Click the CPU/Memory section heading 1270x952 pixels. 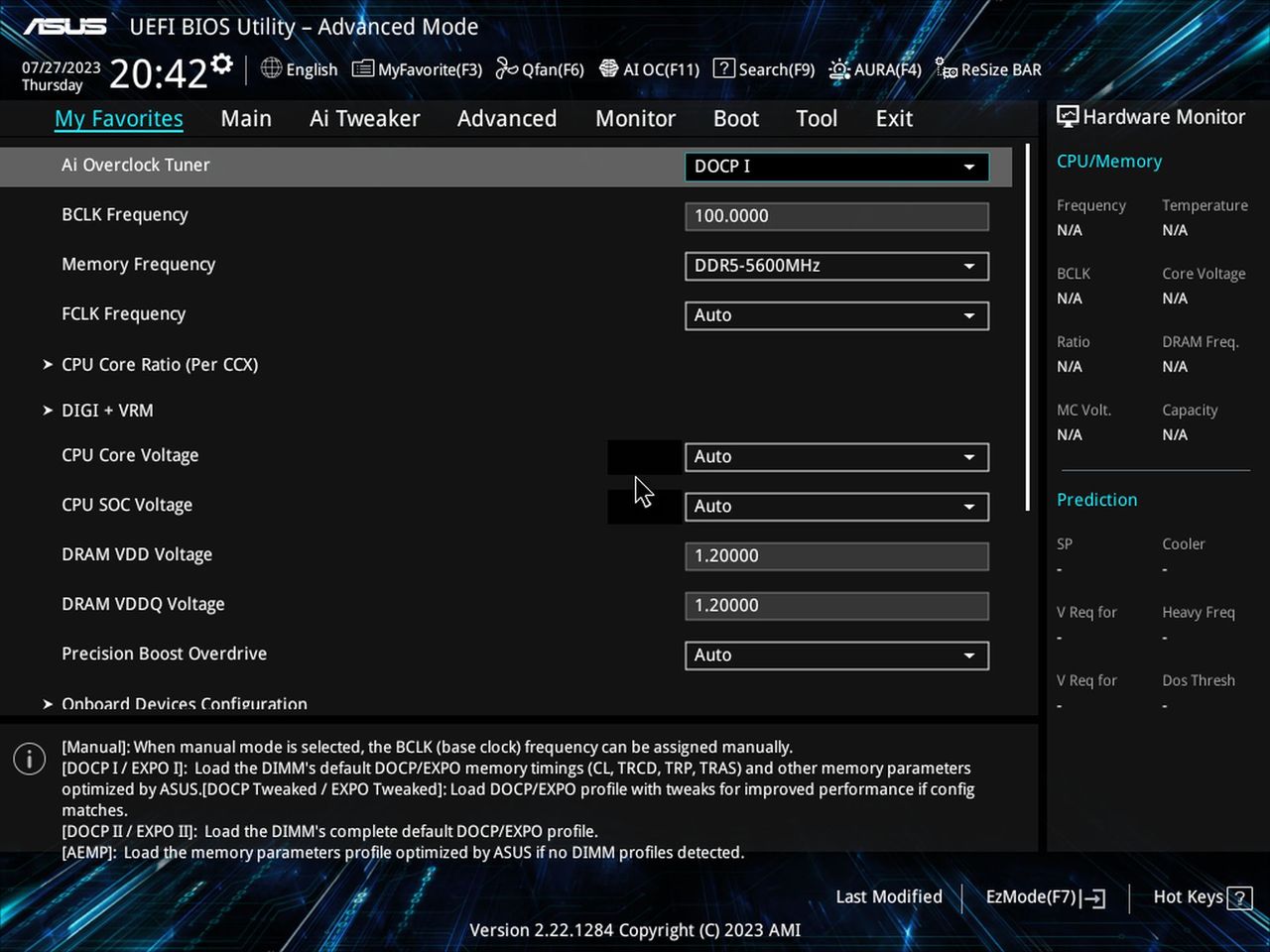tap(1109, 161)
